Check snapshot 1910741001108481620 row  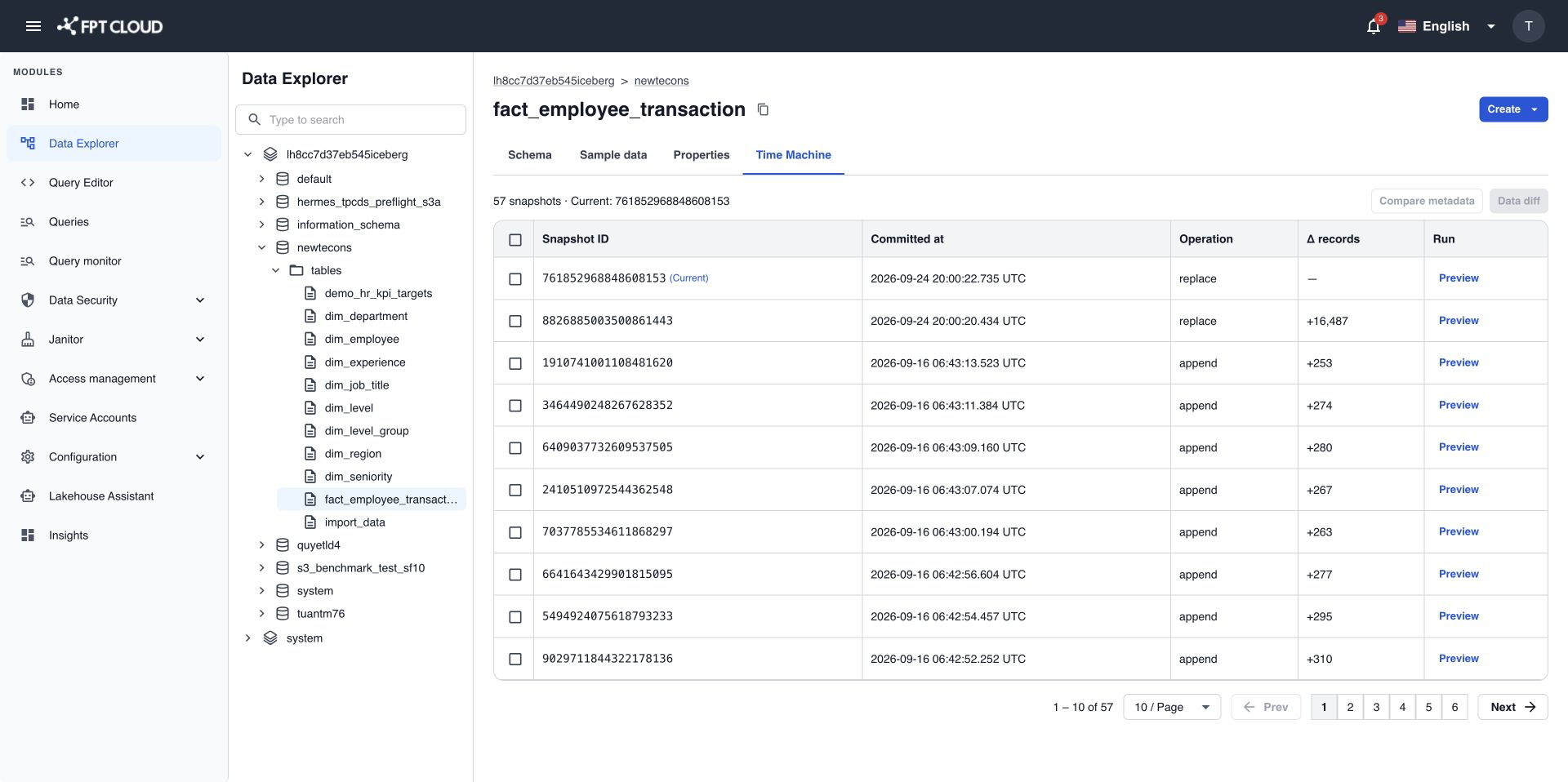pyautogui.click(x=515, y=363)
